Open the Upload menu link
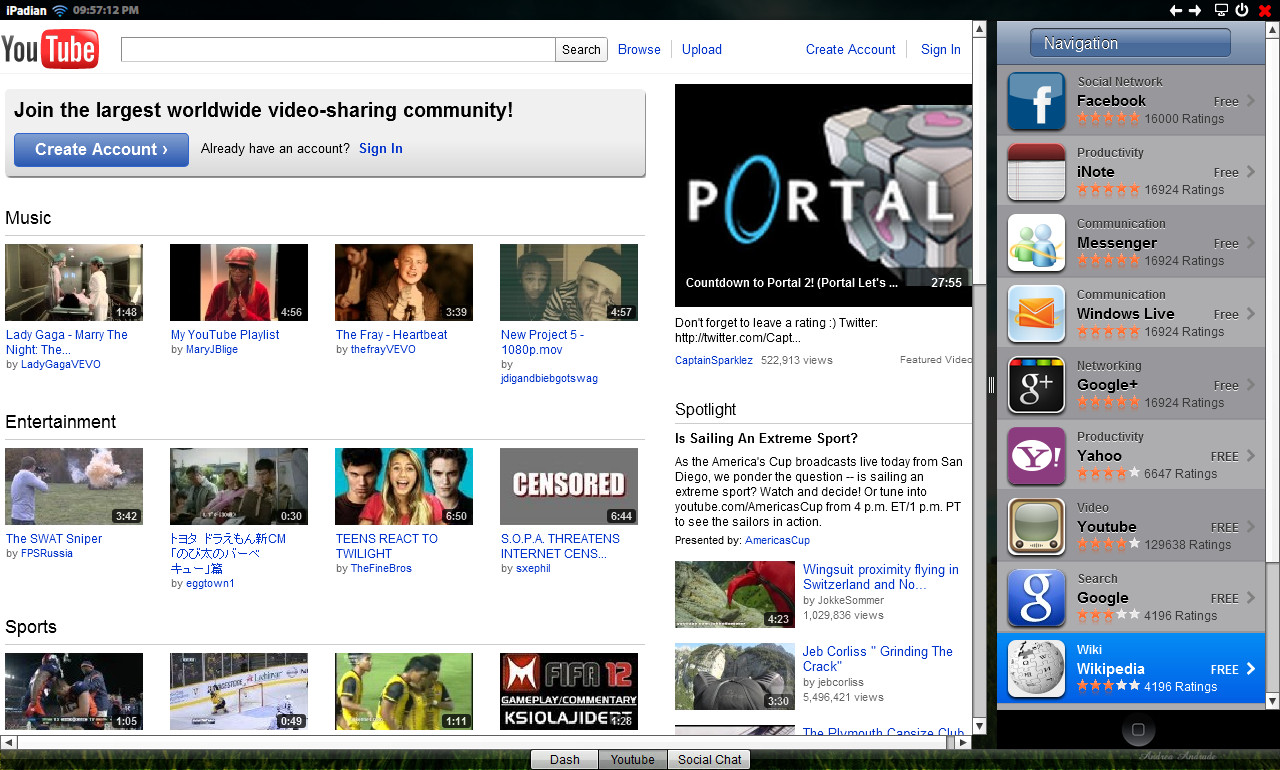 point(702,49)
